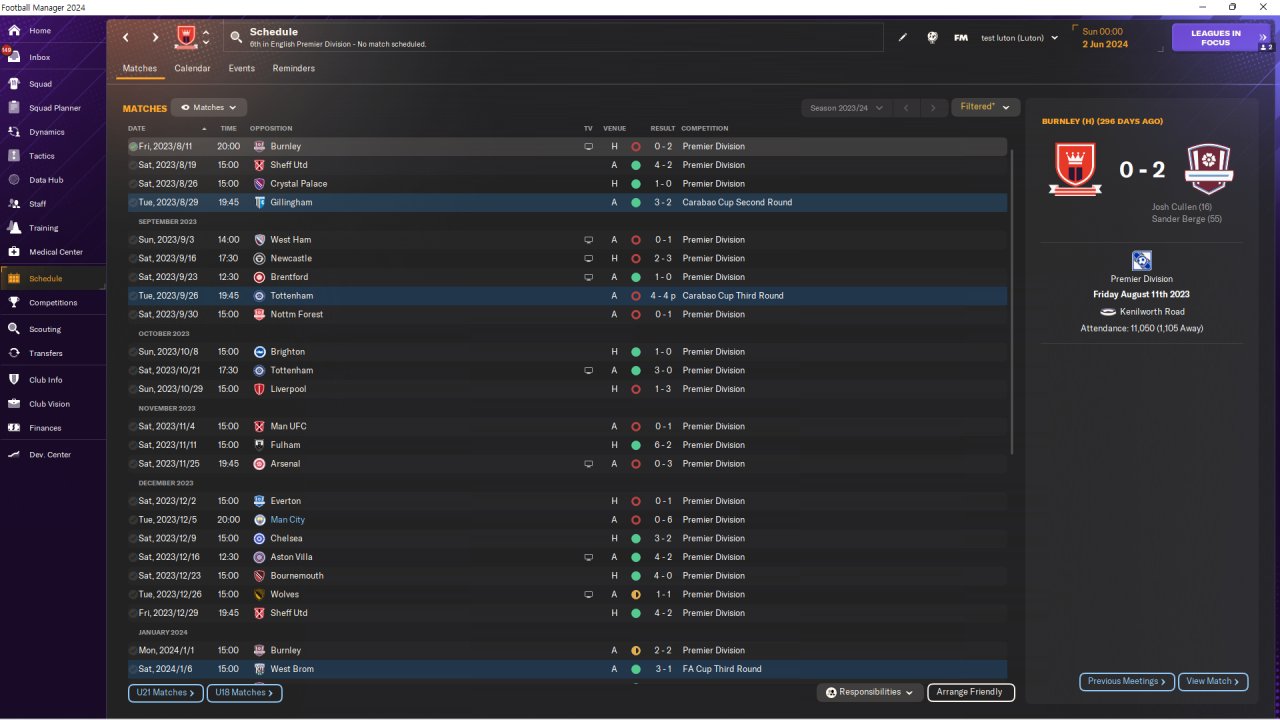Open the Tactics screen

pos(42,156)
